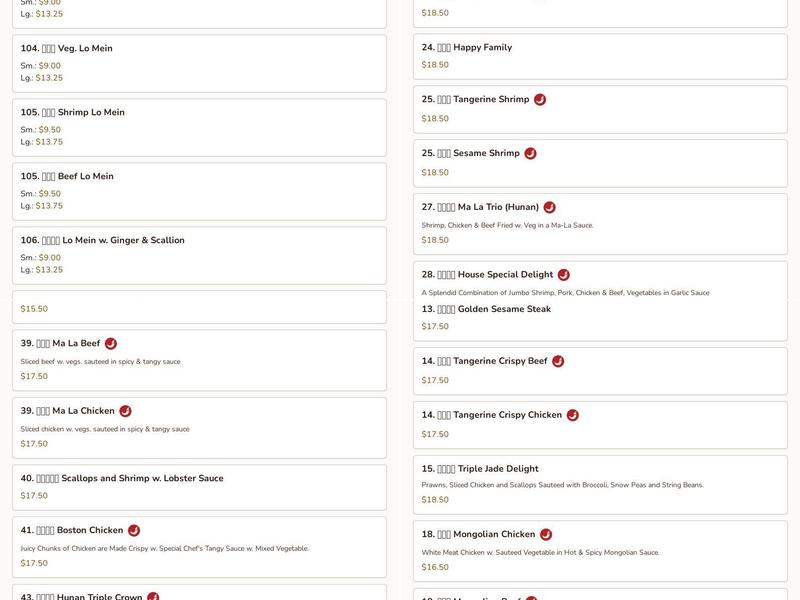Viewport: 800px width, 600px height.
Task: Click the spicy icon beside Ma La Trio (Hunan)
Action: coord(549,208)
